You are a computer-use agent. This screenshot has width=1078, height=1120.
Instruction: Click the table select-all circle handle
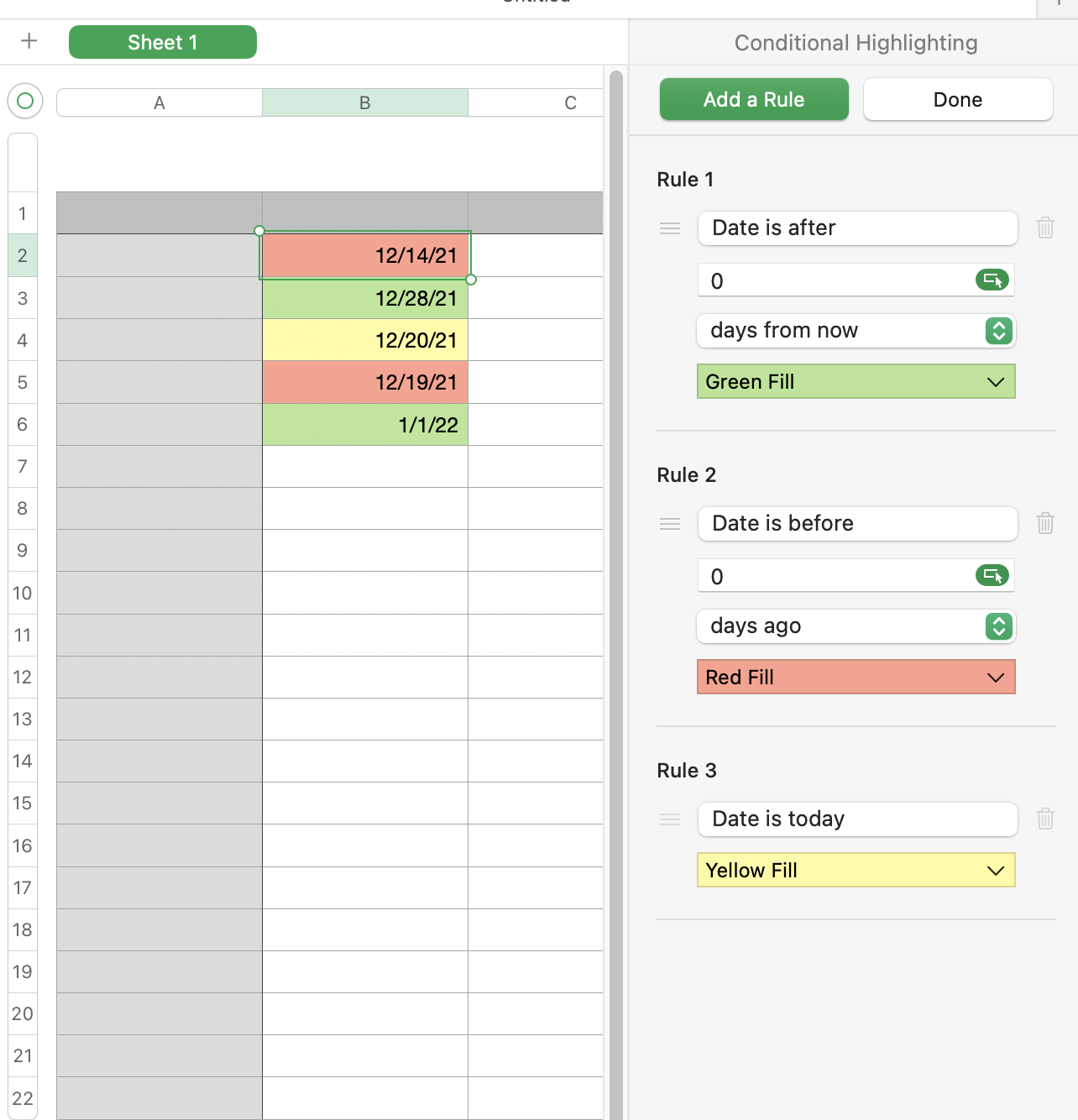point(25,101)
